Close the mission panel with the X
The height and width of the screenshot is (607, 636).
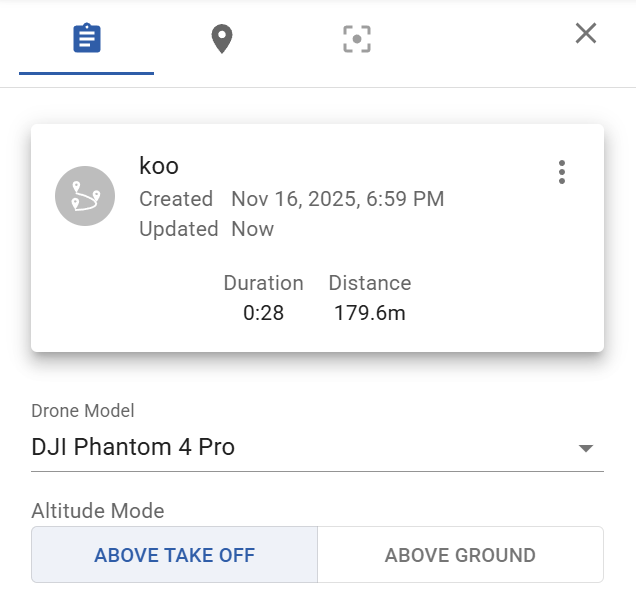pos(586,34)
